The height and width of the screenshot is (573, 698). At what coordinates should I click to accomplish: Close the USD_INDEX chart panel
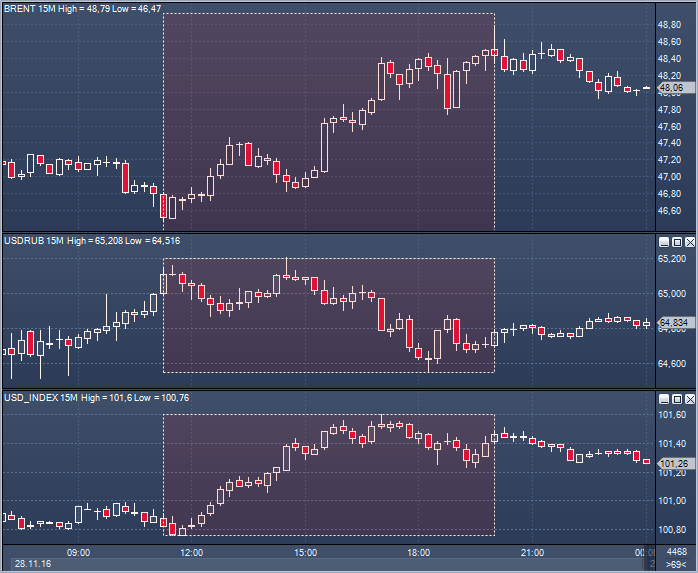[x=689, y=398]
